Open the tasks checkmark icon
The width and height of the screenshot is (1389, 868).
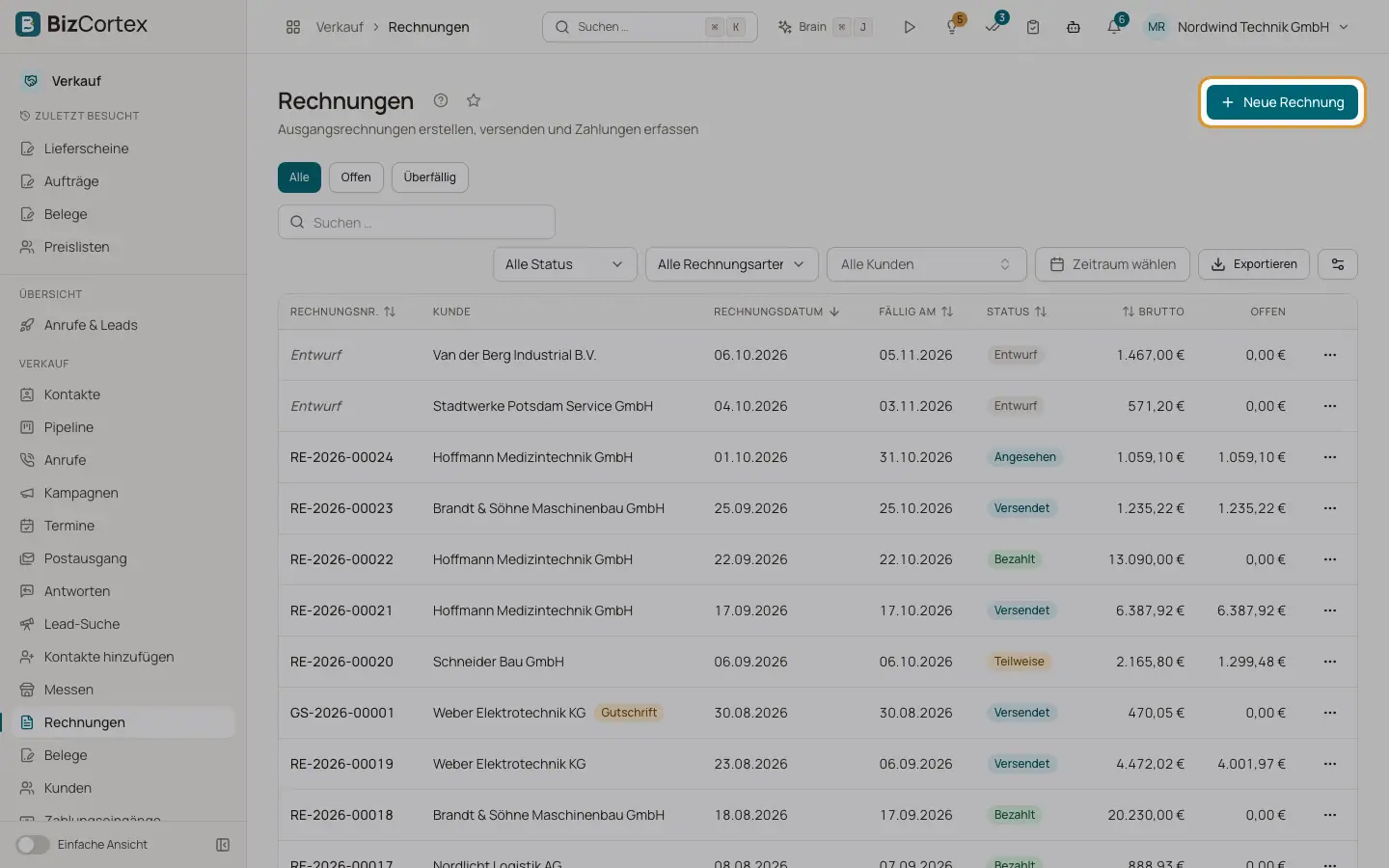(994, 27)
